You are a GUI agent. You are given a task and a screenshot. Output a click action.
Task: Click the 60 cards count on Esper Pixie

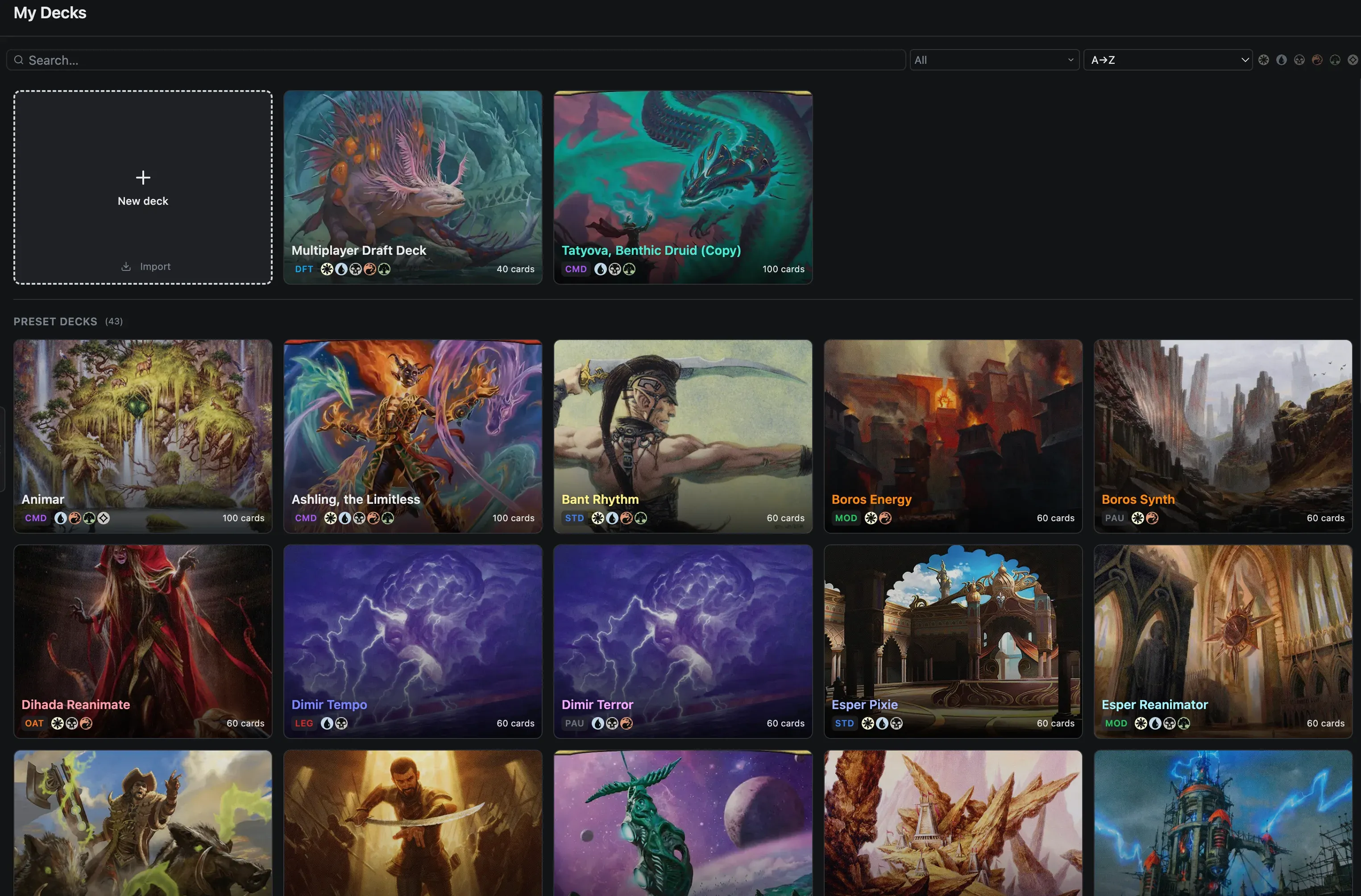click(1055, 723)
